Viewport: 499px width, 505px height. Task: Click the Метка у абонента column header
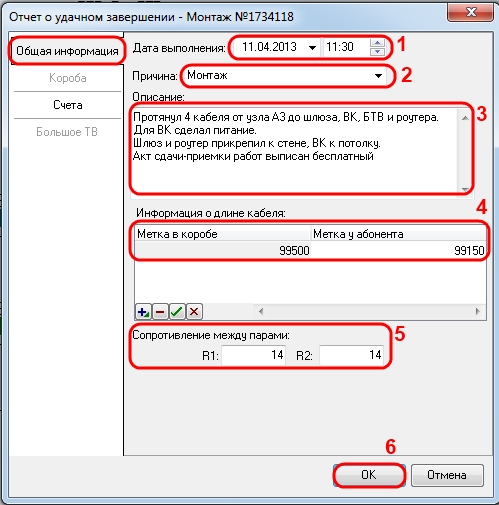click(x=398, y=234)
